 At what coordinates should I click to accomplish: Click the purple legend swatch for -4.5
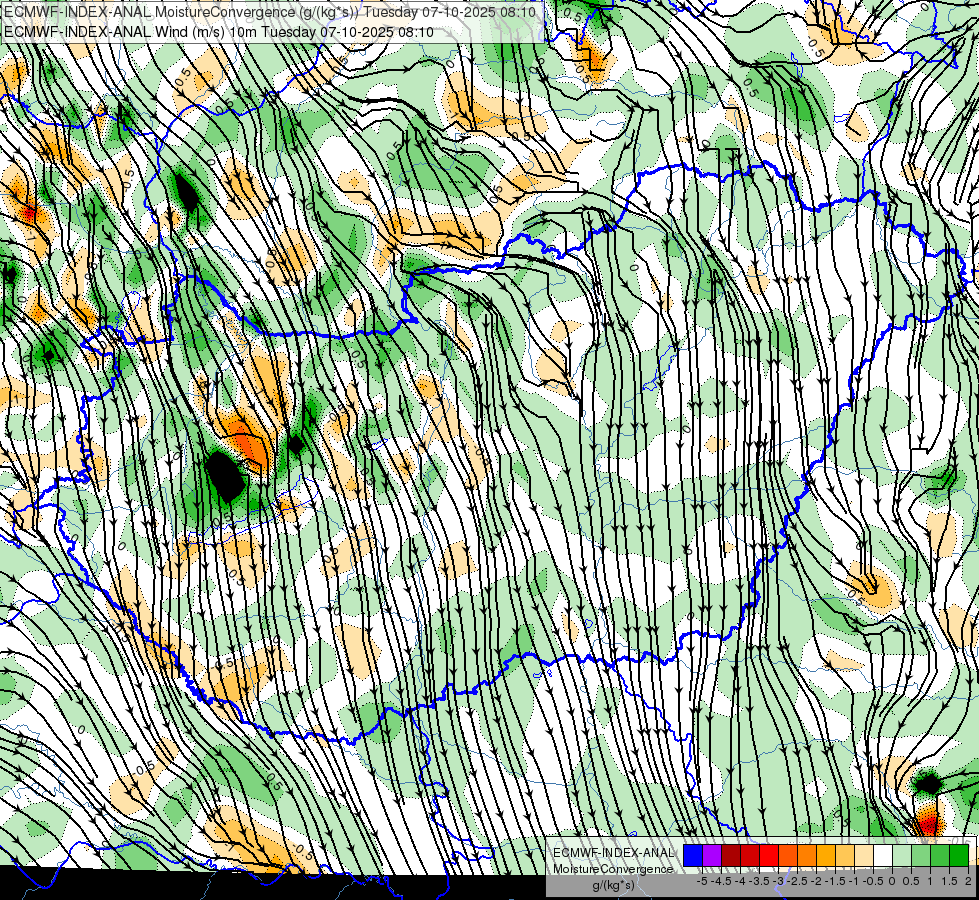tap(712, 855)
